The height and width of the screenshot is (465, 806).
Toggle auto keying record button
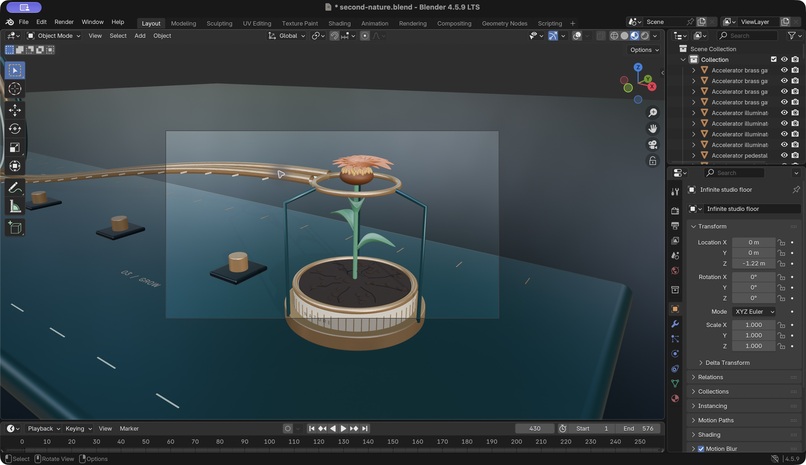click(x=287, y=429)
